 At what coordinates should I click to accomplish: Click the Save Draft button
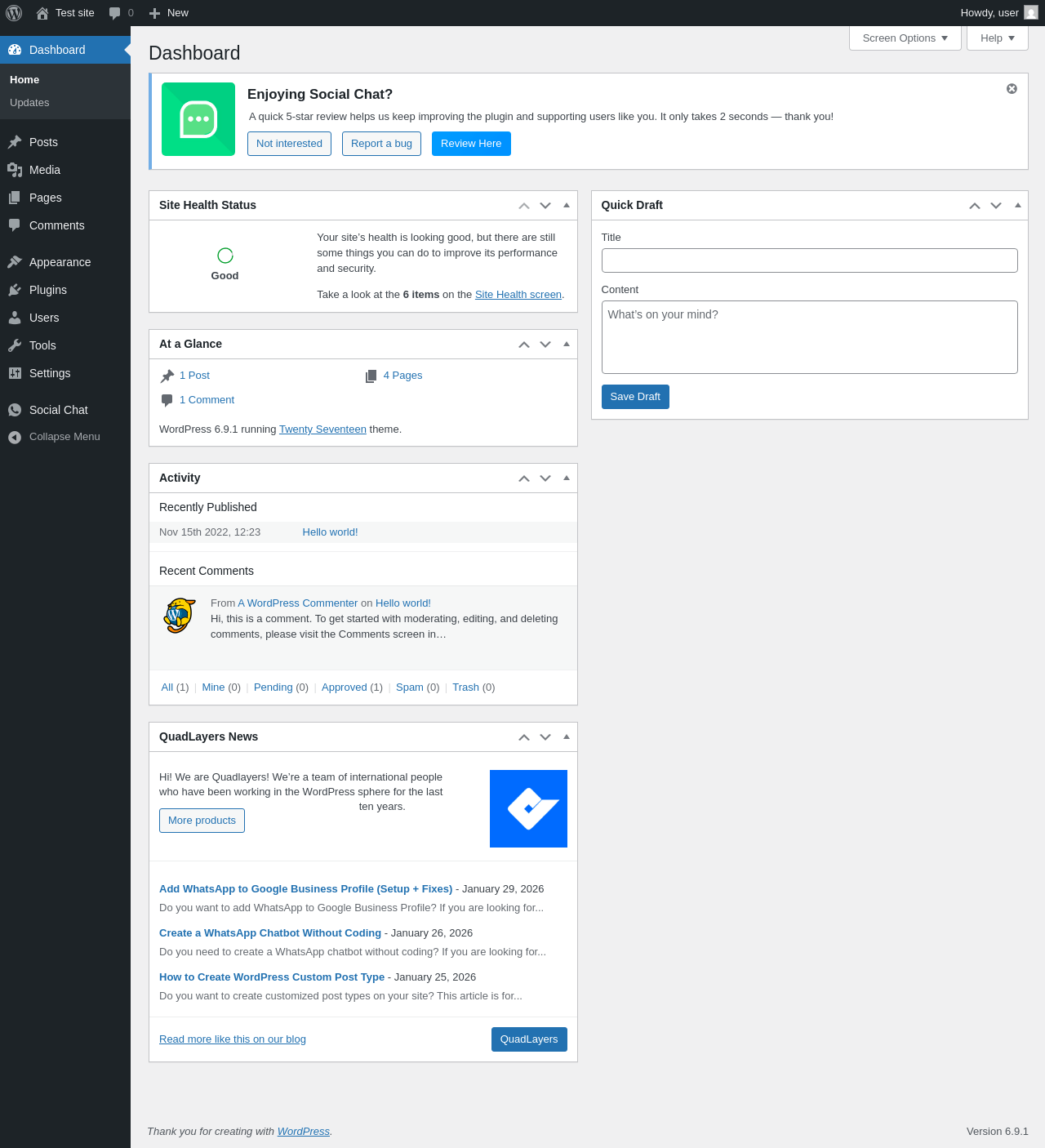coord(635,397)
